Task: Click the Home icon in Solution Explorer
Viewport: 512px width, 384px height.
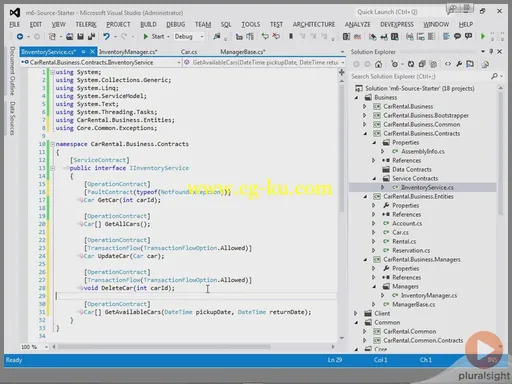Action: [x=378, y=64]
